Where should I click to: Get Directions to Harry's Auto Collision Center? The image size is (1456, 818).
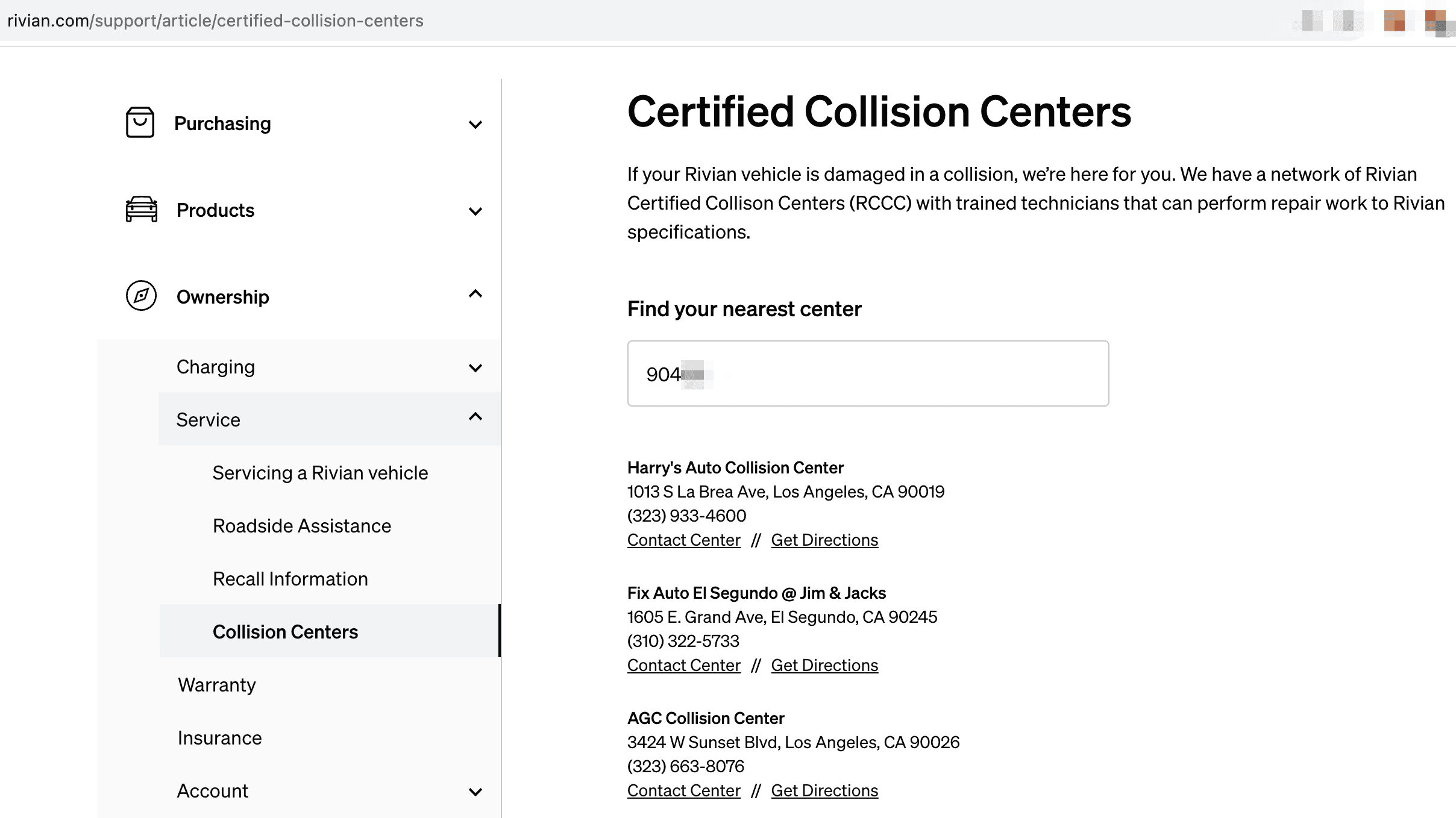(x=824, y=540)
